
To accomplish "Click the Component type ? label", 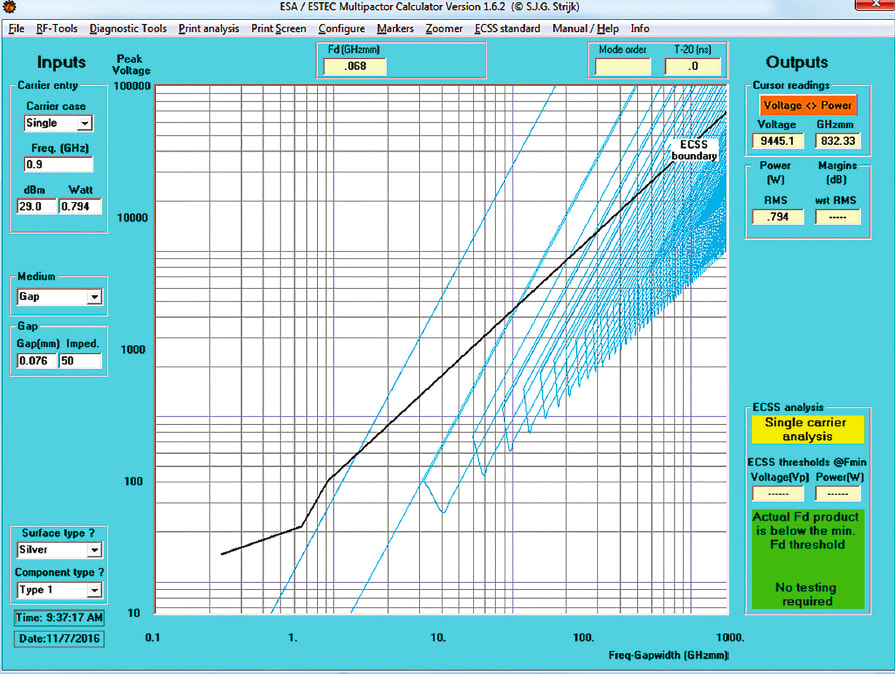I will 59,572.
